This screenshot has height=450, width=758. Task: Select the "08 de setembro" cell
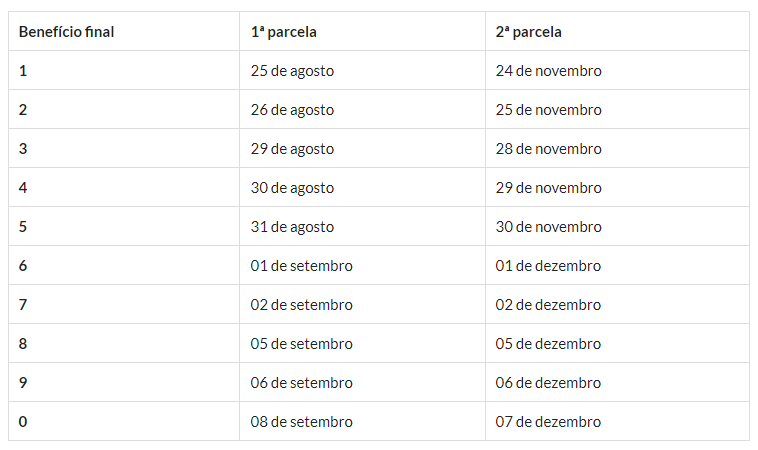[301, 422]
